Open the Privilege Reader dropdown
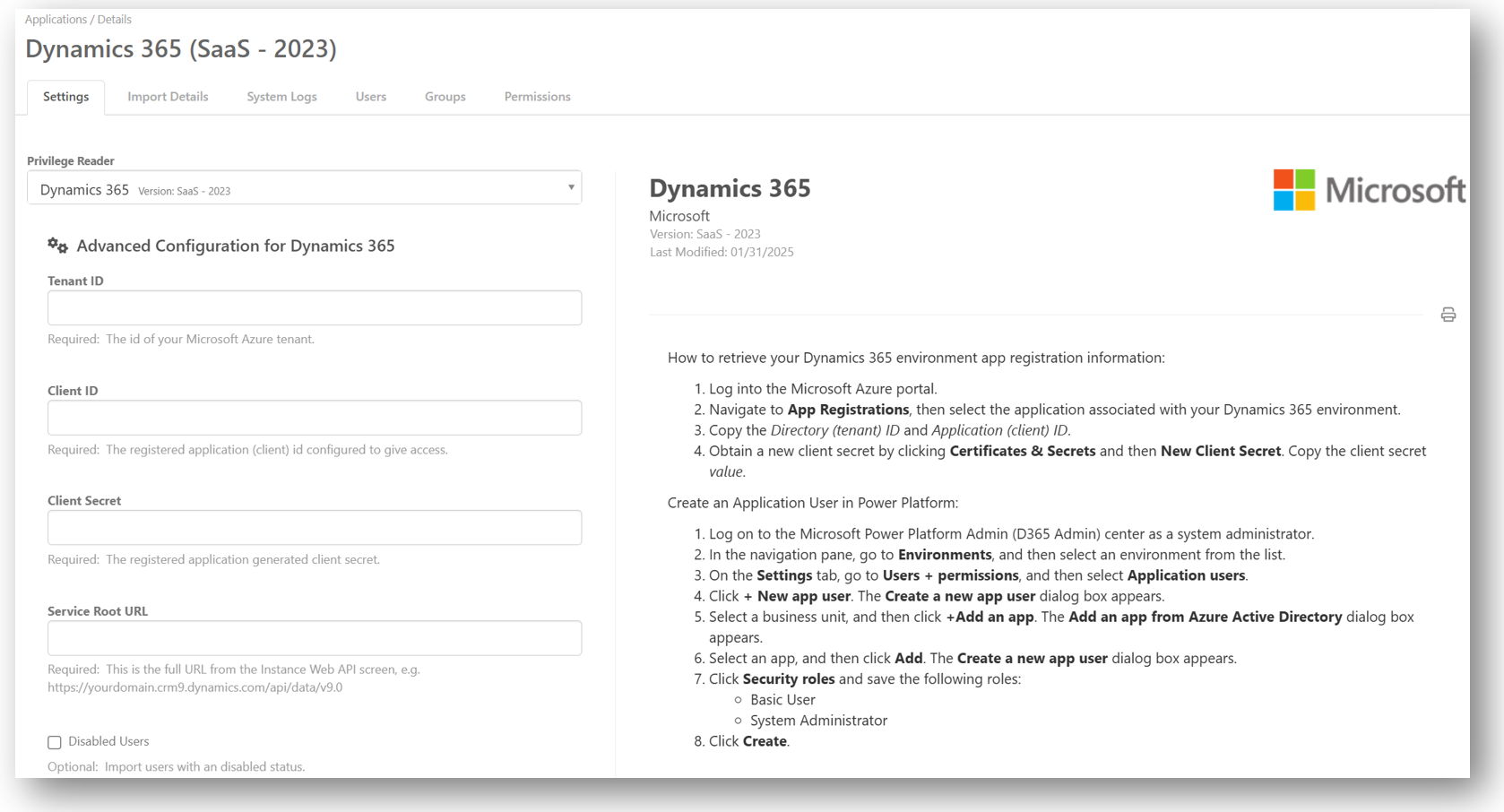The width and height of the screenshot is (1504, 812). [304, 188]
